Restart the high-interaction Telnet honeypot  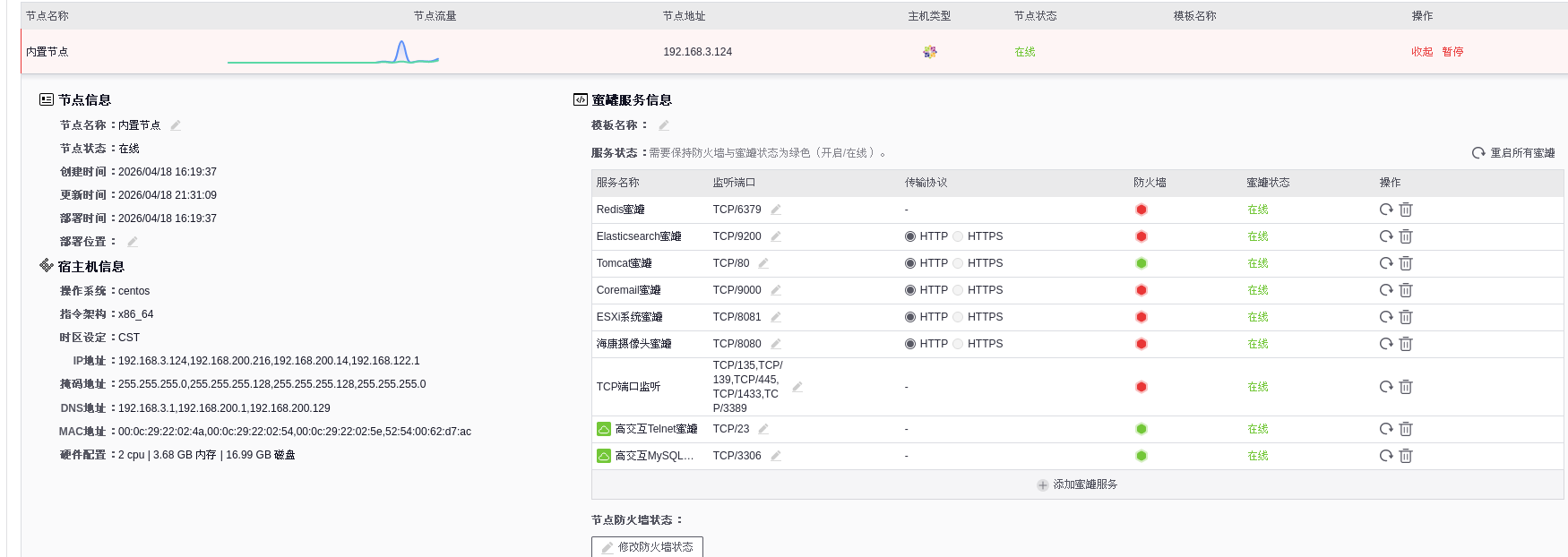pos(1386,429)
